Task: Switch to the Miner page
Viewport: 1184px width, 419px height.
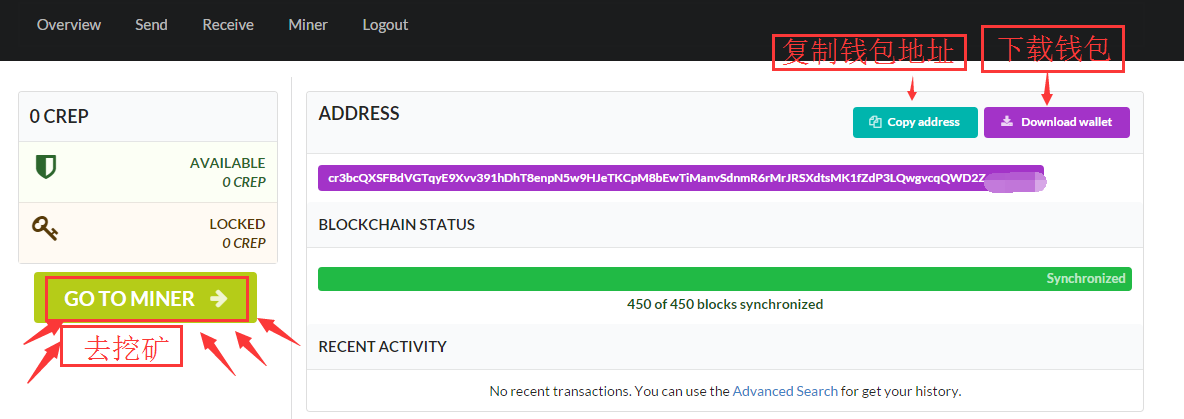Action: click(307, 24)
